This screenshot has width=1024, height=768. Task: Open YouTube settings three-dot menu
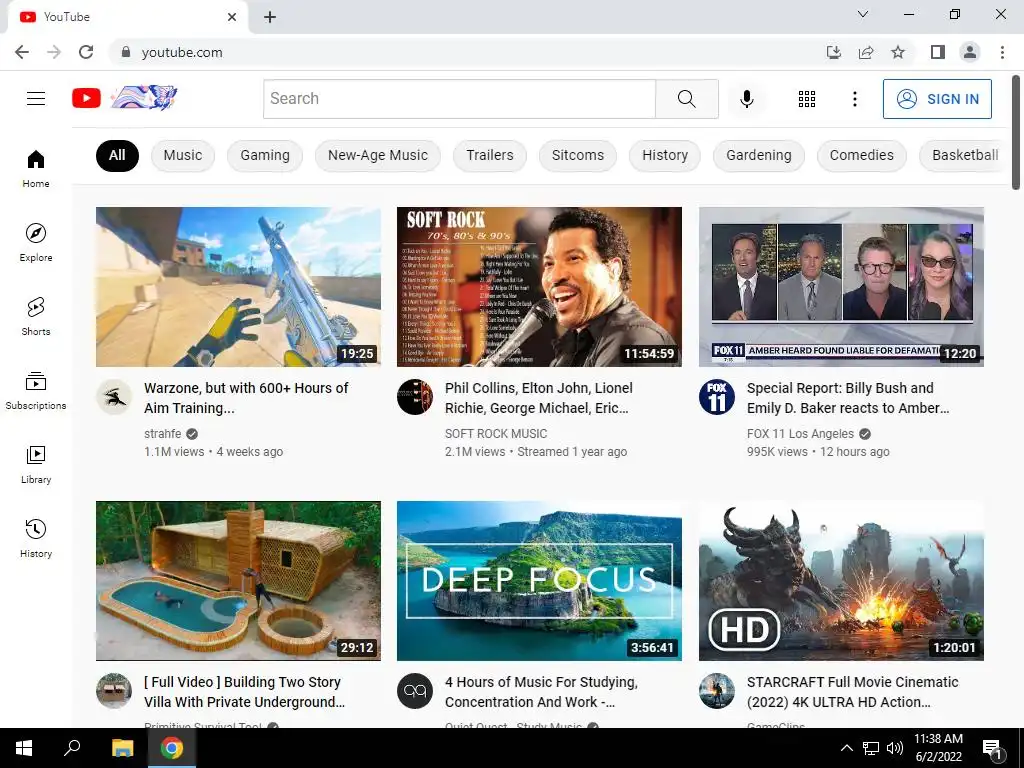854,99
